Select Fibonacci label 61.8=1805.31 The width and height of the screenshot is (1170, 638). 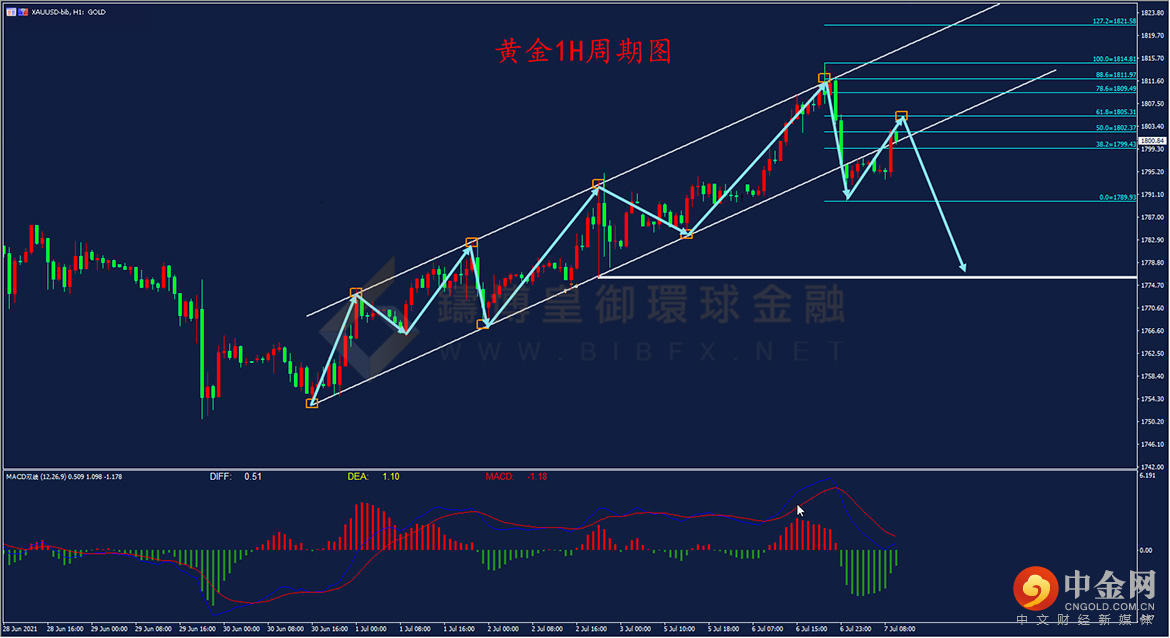1116,112
